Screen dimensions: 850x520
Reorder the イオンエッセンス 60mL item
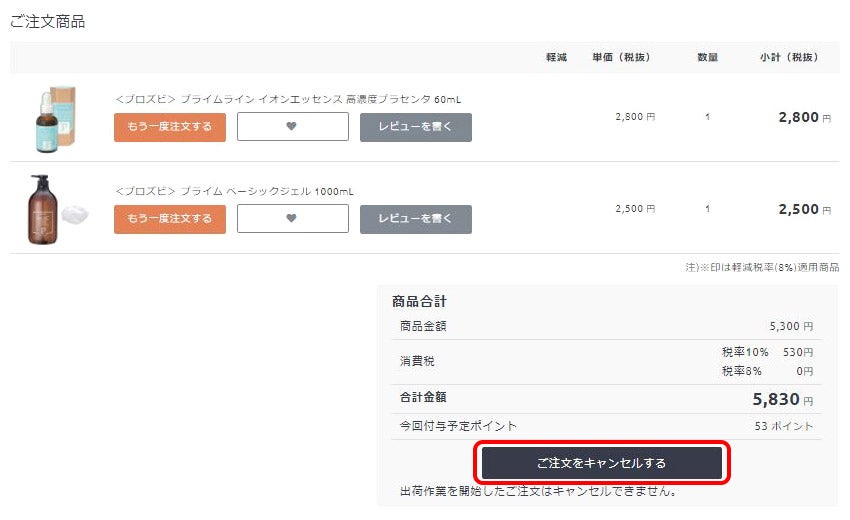[170, 127]
